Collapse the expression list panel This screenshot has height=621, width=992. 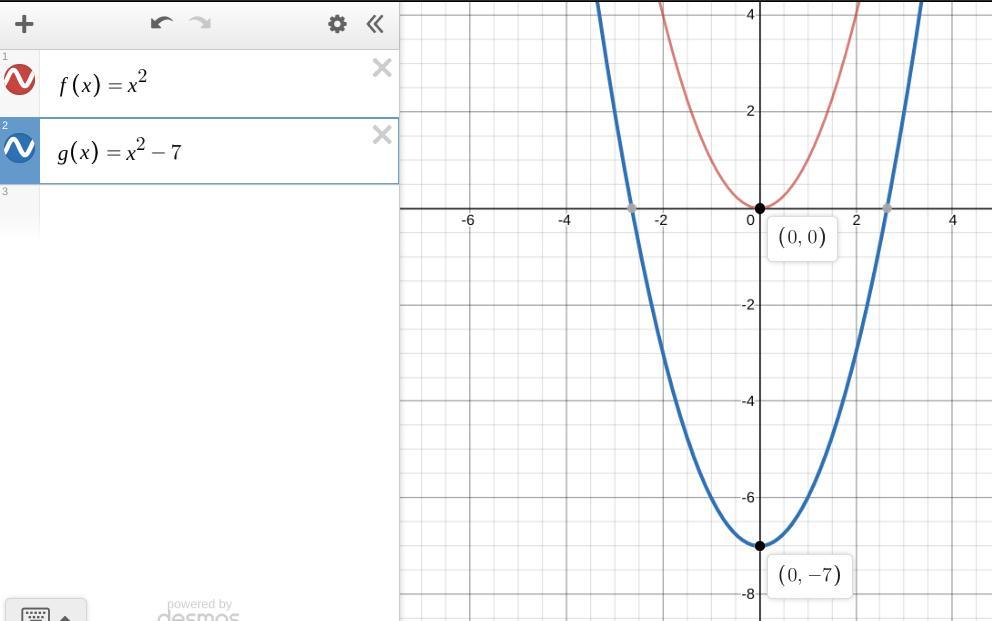tap(375, 24)
